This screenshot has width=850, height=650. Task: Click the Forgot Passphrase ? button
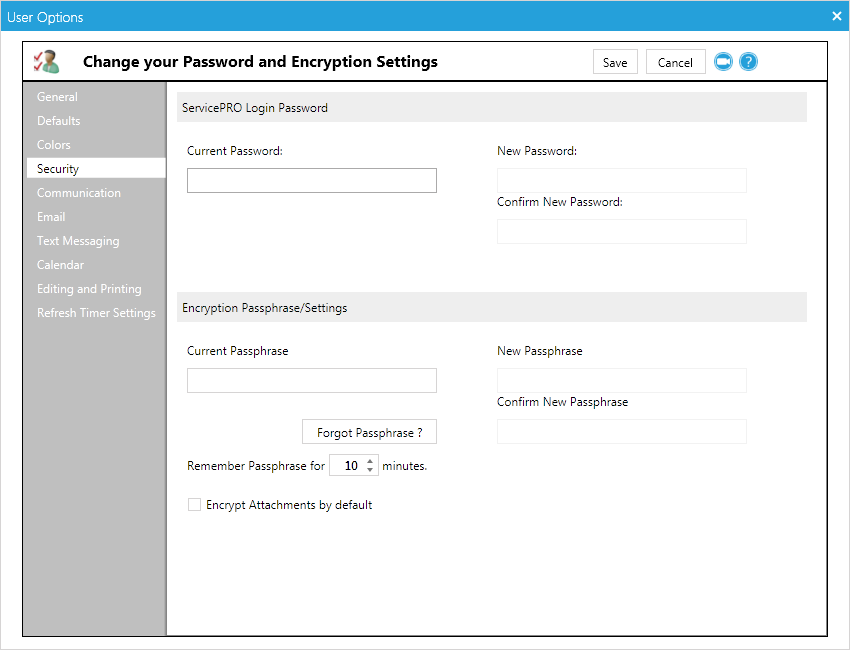pyautogui.click(x=369, y=432)
